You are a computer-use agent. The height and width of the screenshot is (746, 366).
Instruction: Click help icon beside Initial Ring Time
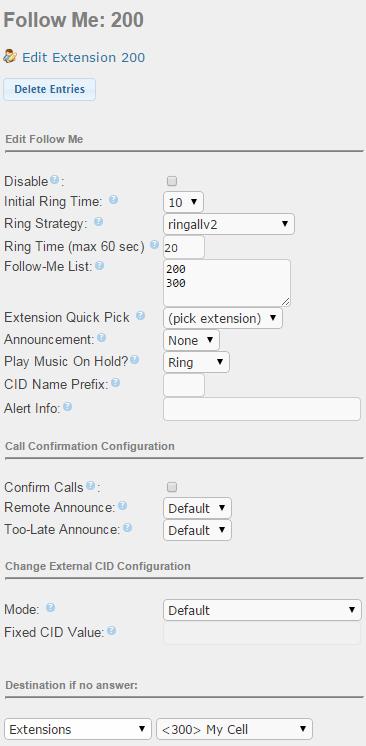point(113,200)
